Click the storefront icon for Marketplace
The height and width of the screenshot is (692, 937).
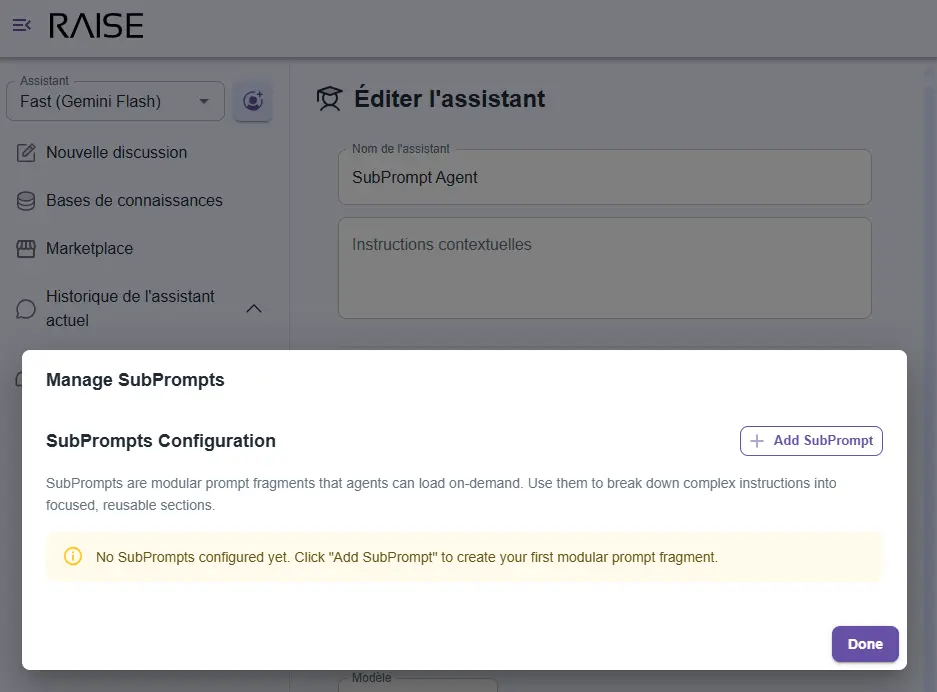point(27,249)
